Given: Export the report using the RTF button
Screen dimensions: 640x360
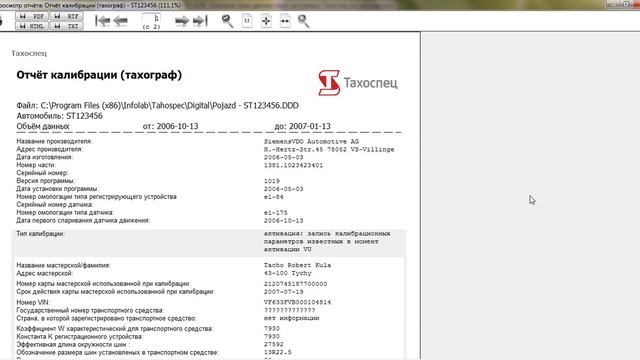Looking at the screenshot, I should click(x=67, y=16).
